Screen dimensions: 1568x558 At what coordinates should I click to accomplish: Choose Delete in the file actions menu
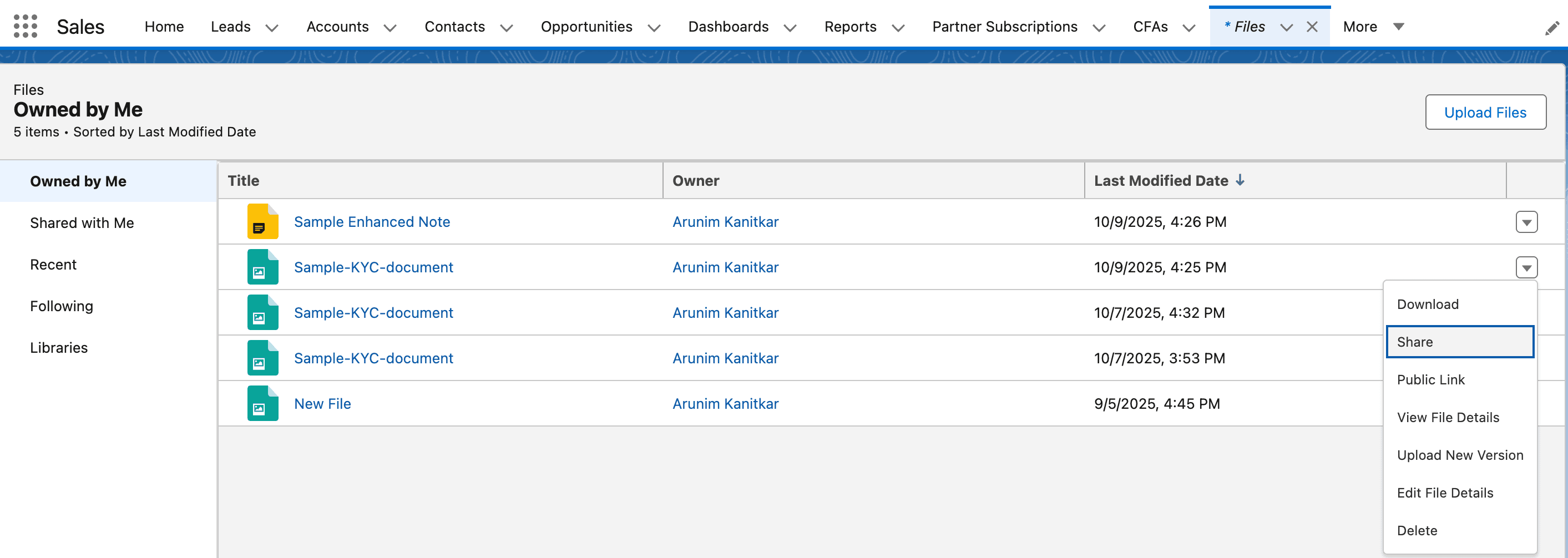tap(1417, 531)
